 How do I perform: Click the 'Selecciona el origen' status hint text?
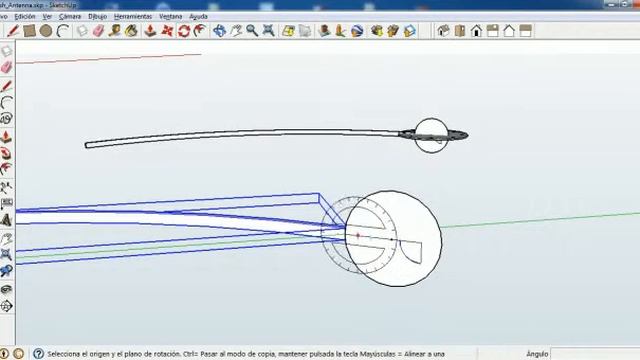coord(246,354)
